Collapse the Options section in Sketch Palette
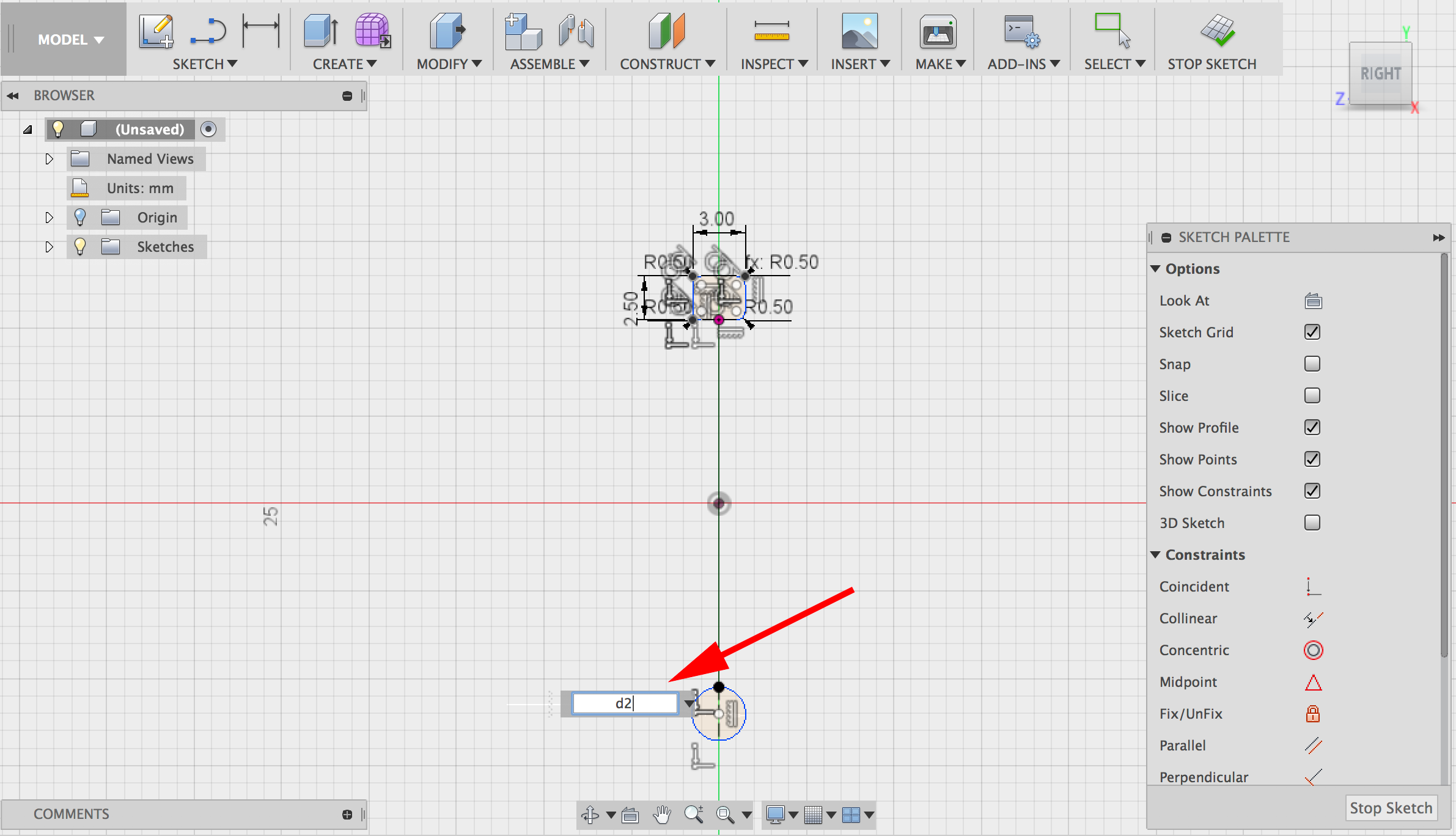Image resolution: width=1456 pixels, height=836 pixels. 1155,269
